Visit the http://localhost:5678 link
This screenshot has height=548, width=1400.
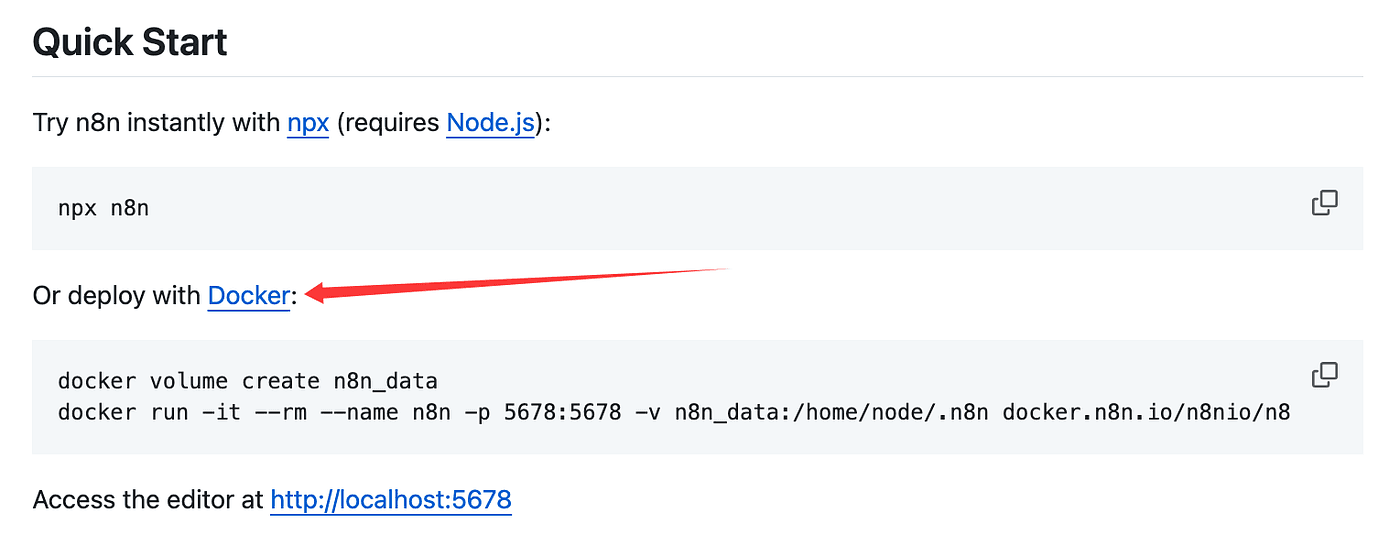pos(391,500)
